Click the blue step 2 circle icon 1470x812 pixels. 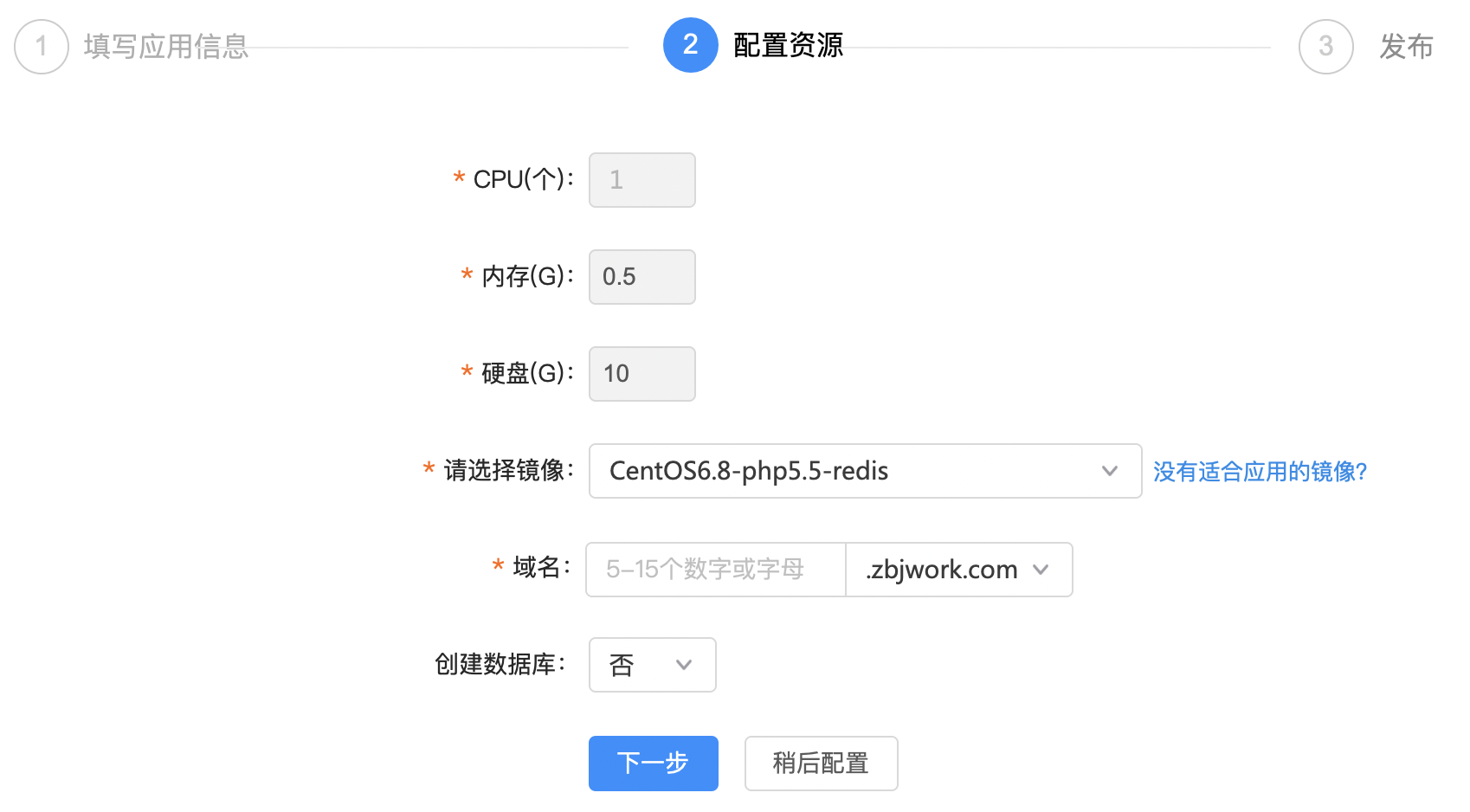[691, 45]
